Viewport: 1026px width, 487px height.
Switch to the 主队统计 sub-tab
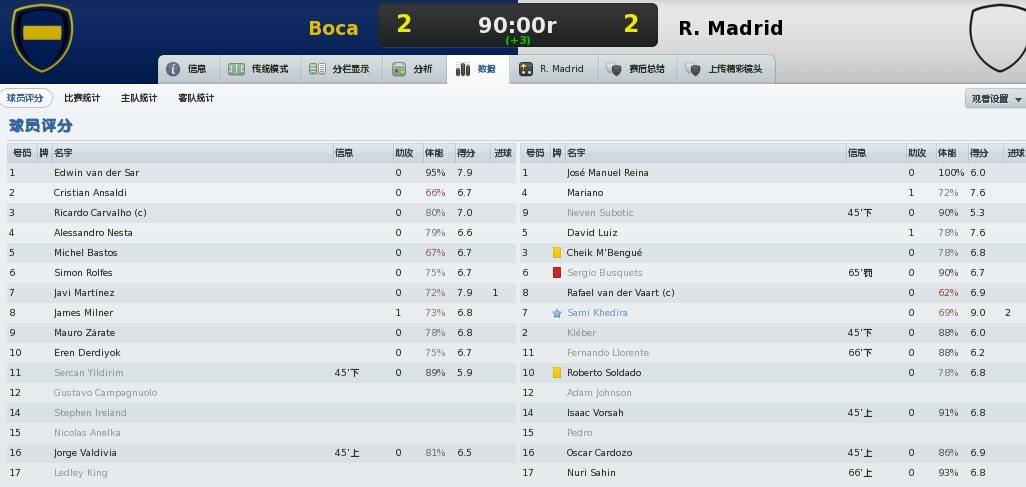[x=139, y=98]
